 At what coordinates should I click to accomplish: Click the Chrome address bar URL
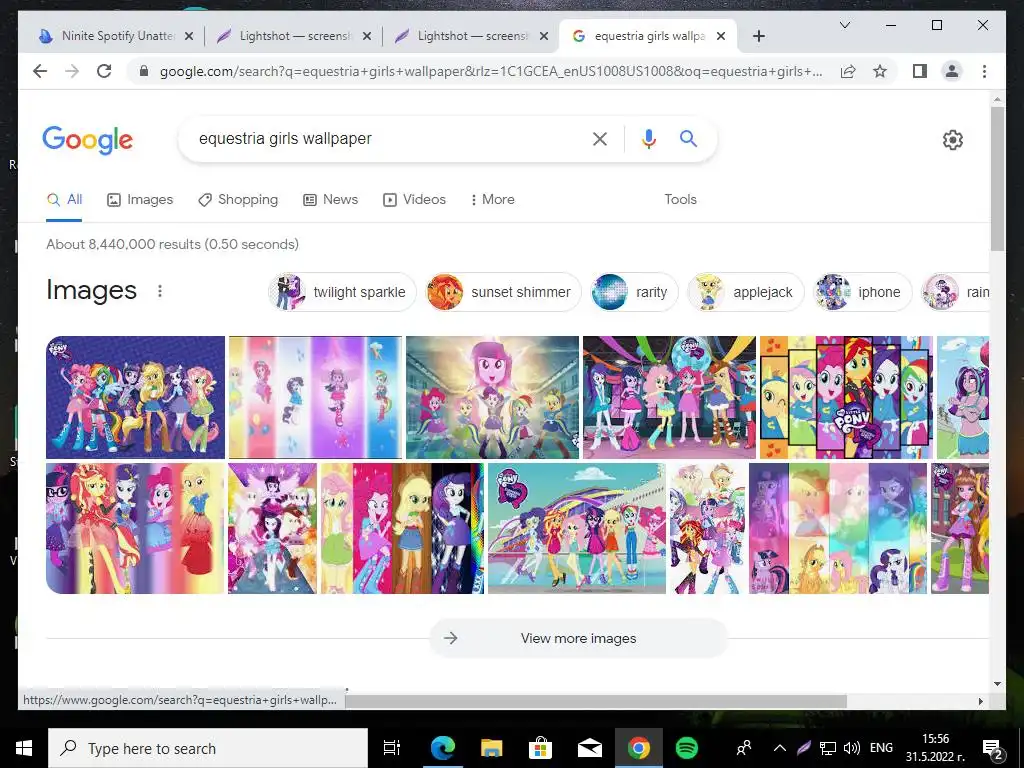click(x=490, y=71)
